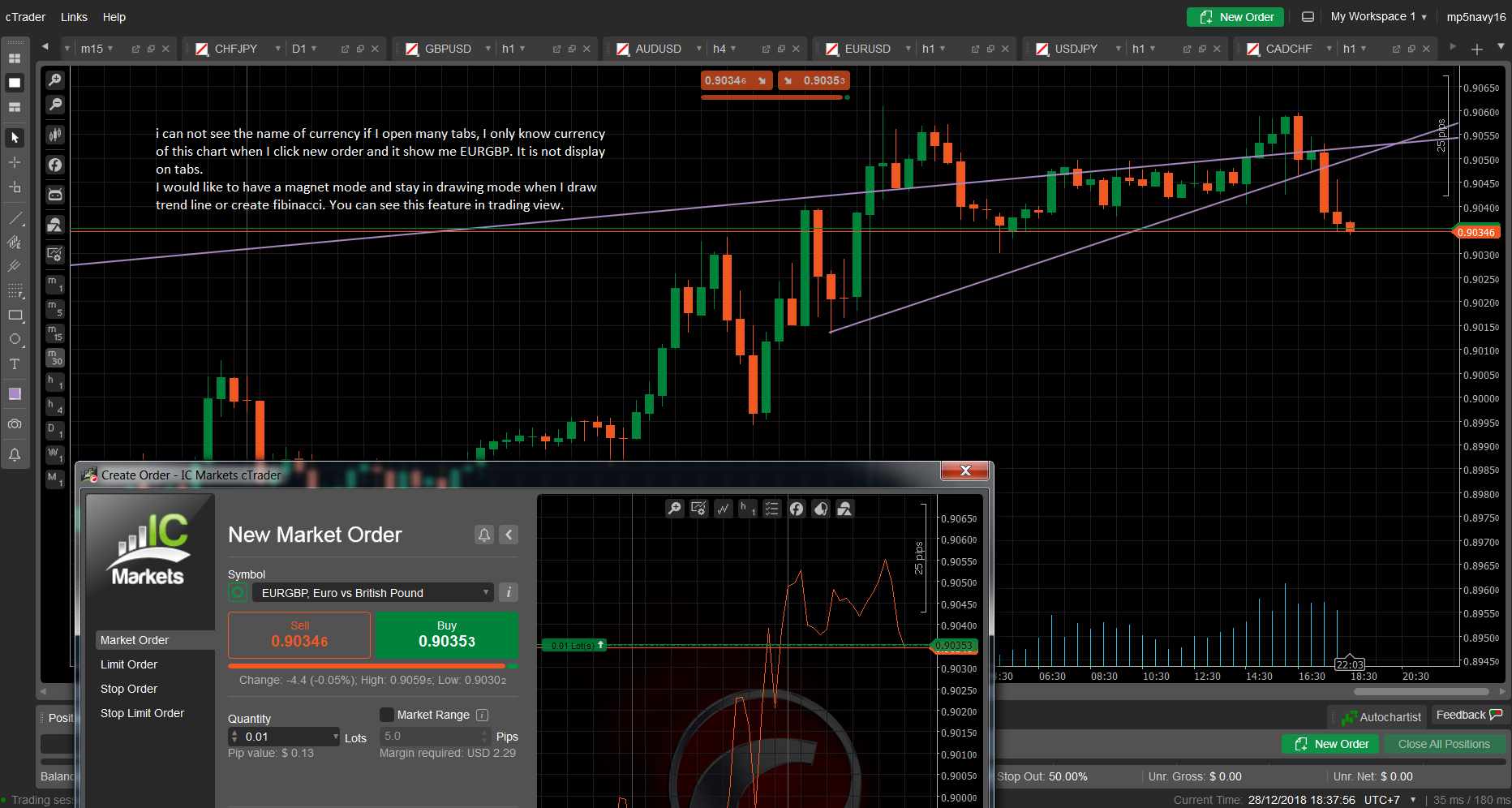Open Autochartist panel

point(1381,717)
